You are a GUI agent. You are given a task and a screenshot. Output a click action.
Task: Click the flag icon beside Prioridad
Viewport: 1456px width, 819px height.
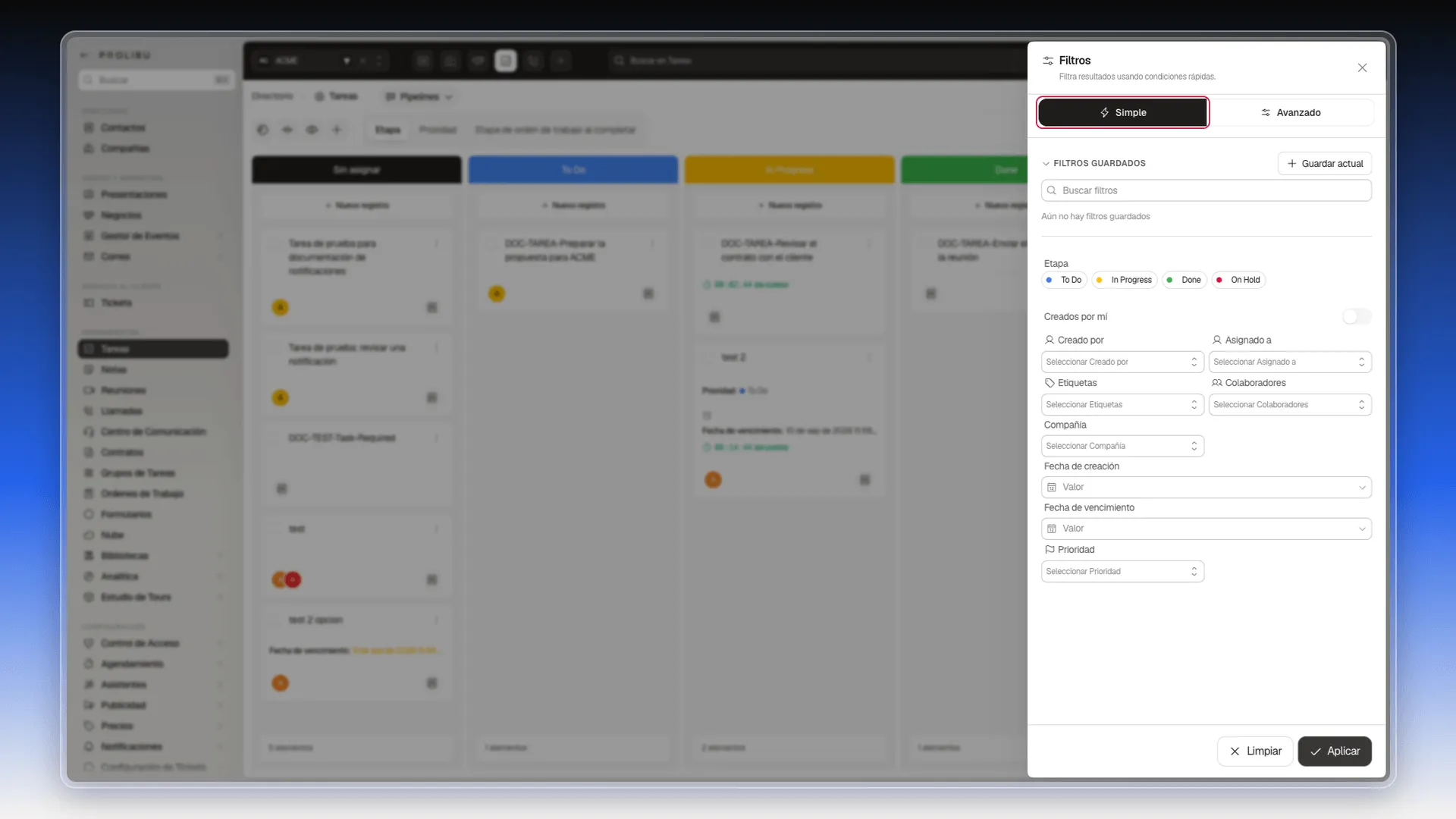click(1050, 550)
